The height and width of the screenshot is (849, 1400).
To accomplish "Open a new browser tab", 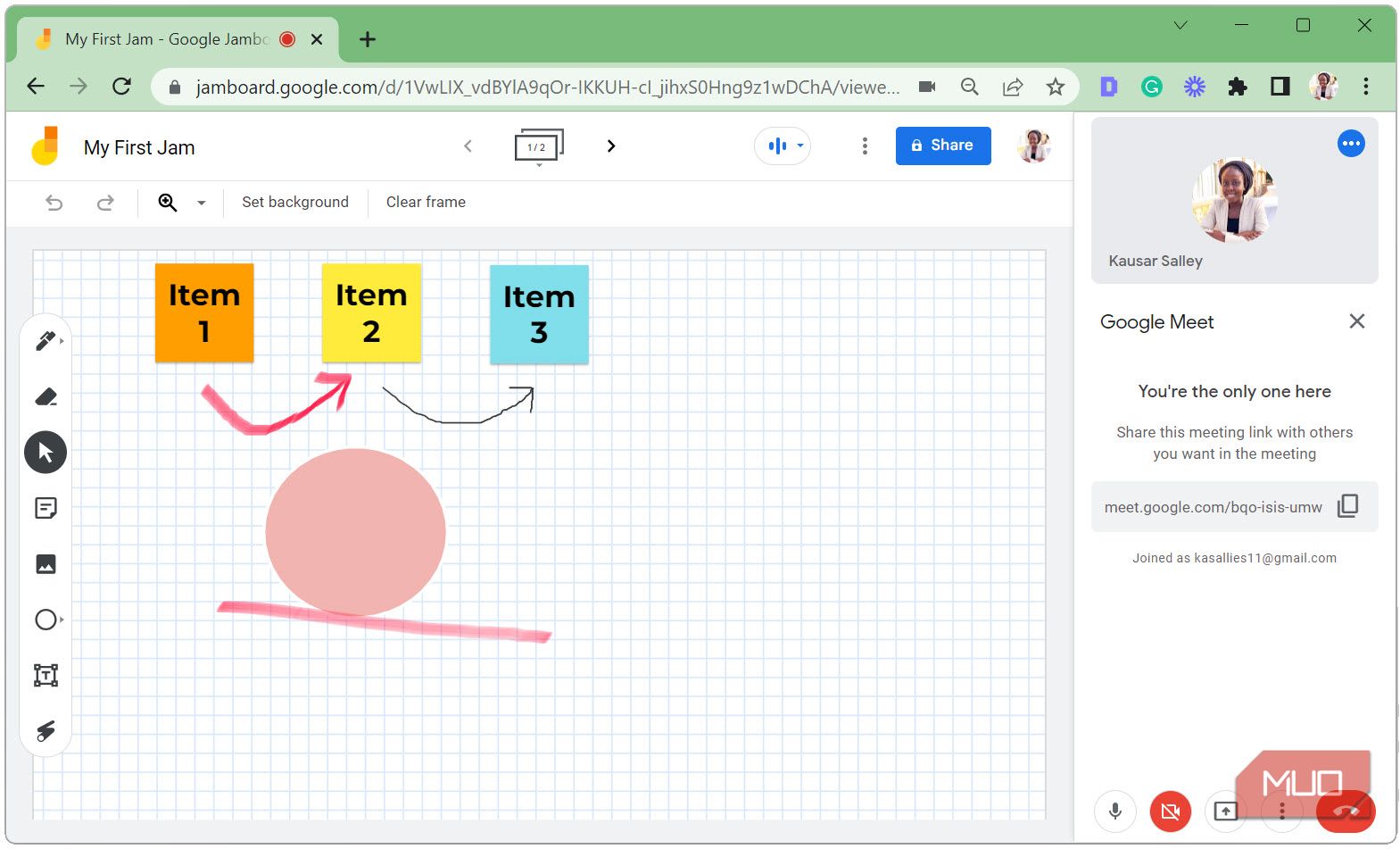I will 368,39.
